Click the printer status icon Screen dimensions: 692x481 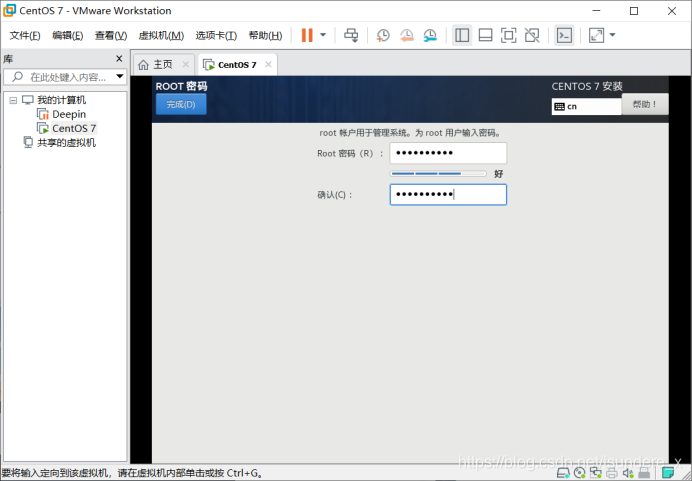pos(612,473)
